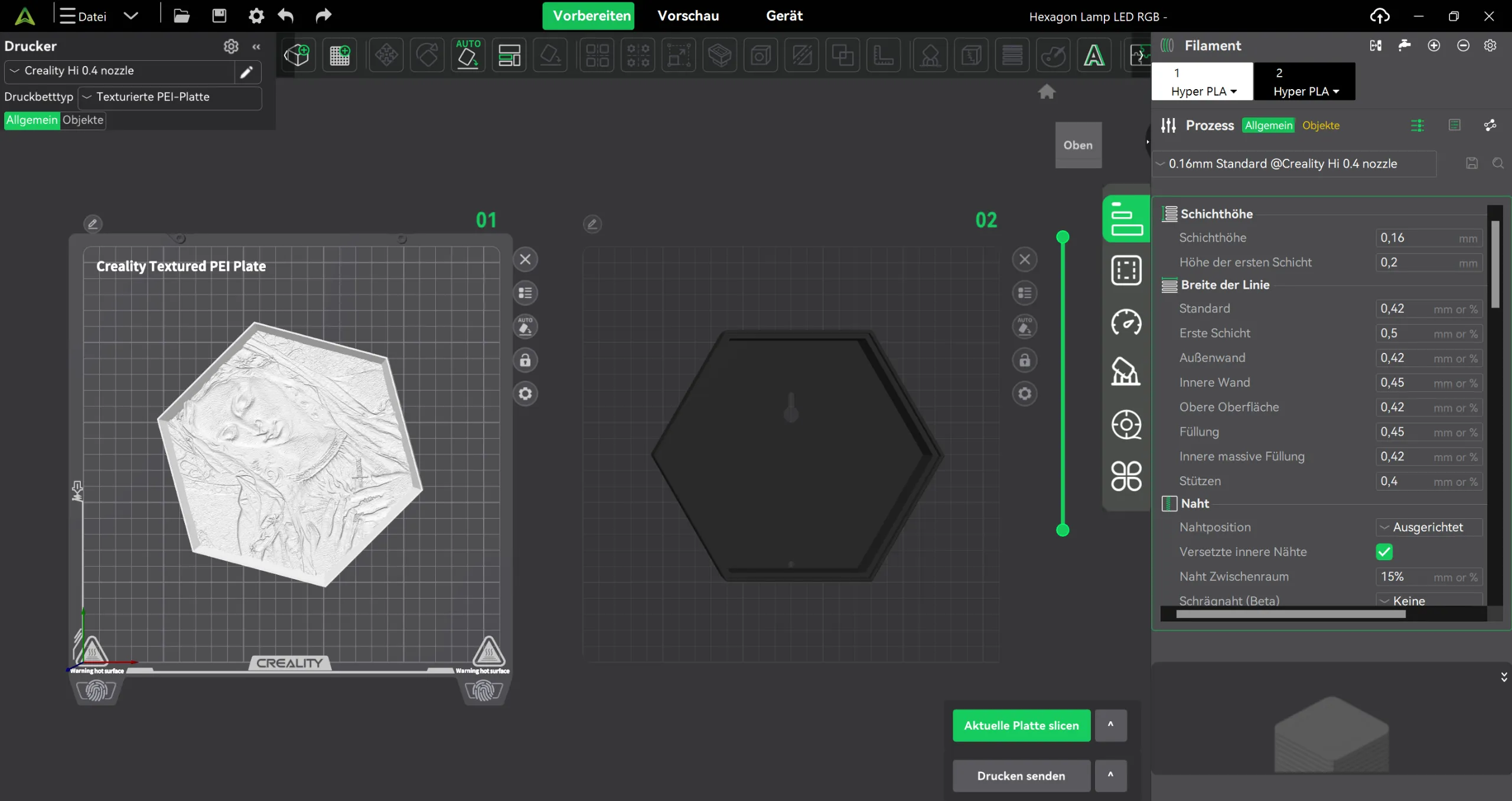Image resolution: width=1512 pixels, height=801 pixels.
Task: Open the speed gauge settings category
Action: pyautogui.click(x=1126, y=322)
